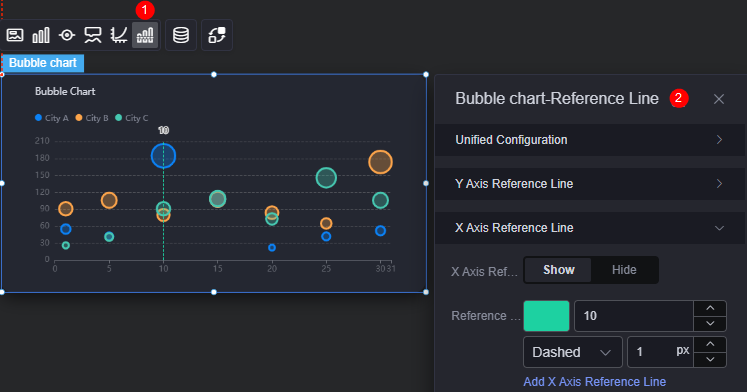
Task: Open the database data settings icon
Action: (181, 35)
